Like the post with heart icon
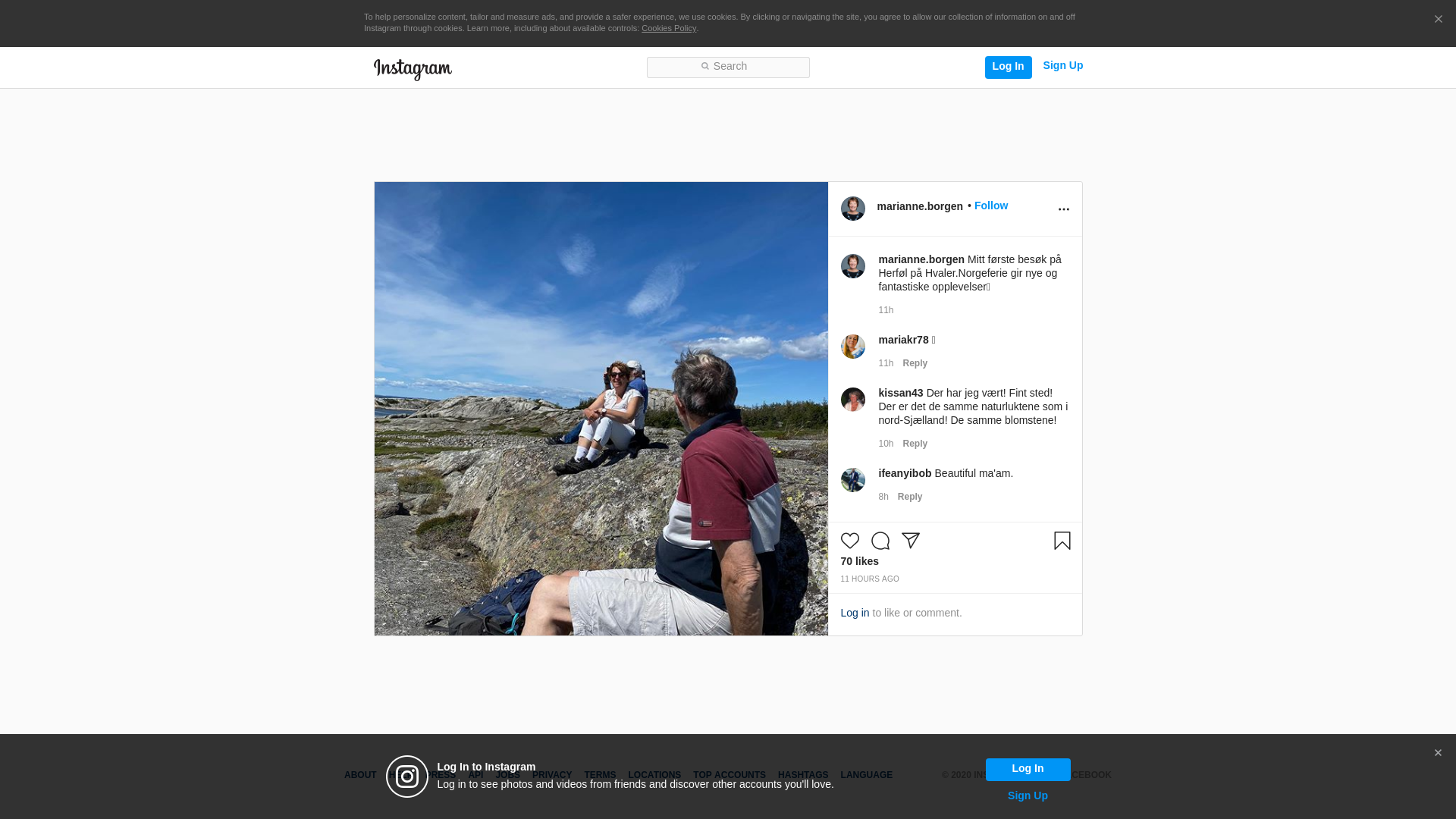 coord(849,541)
